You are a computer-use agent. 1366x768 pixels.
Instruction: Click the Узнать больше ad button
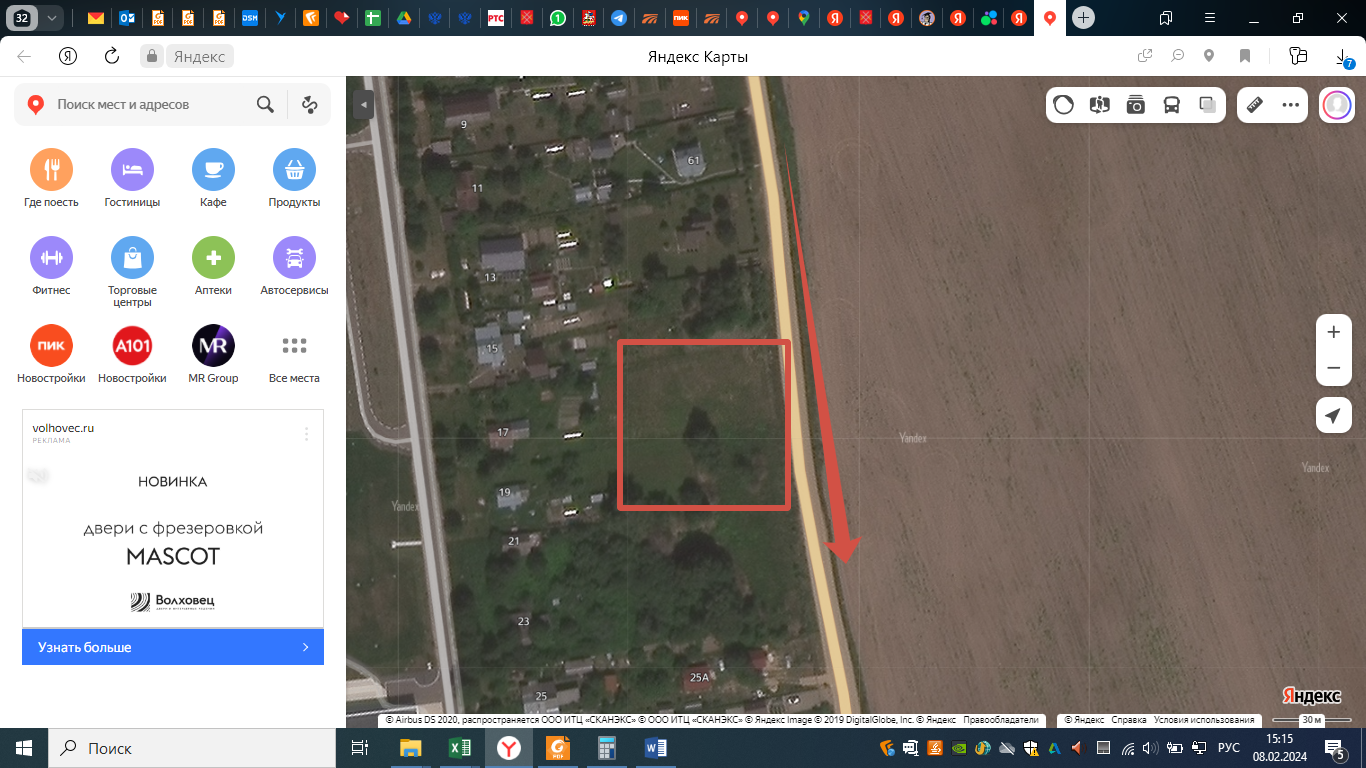pos(173,647)
